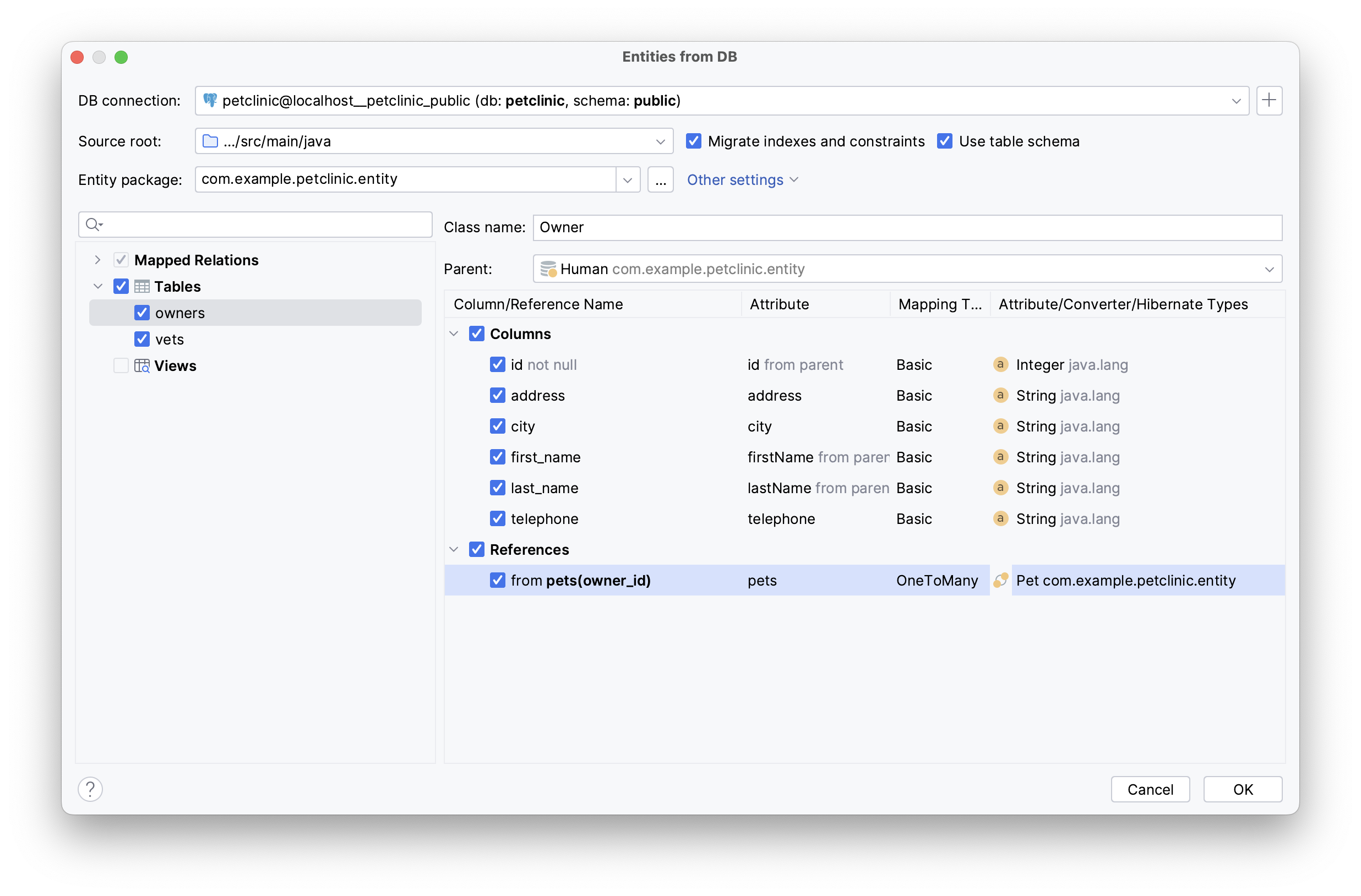
Task: Click the entity package browse icon
Action: [659, 180]
